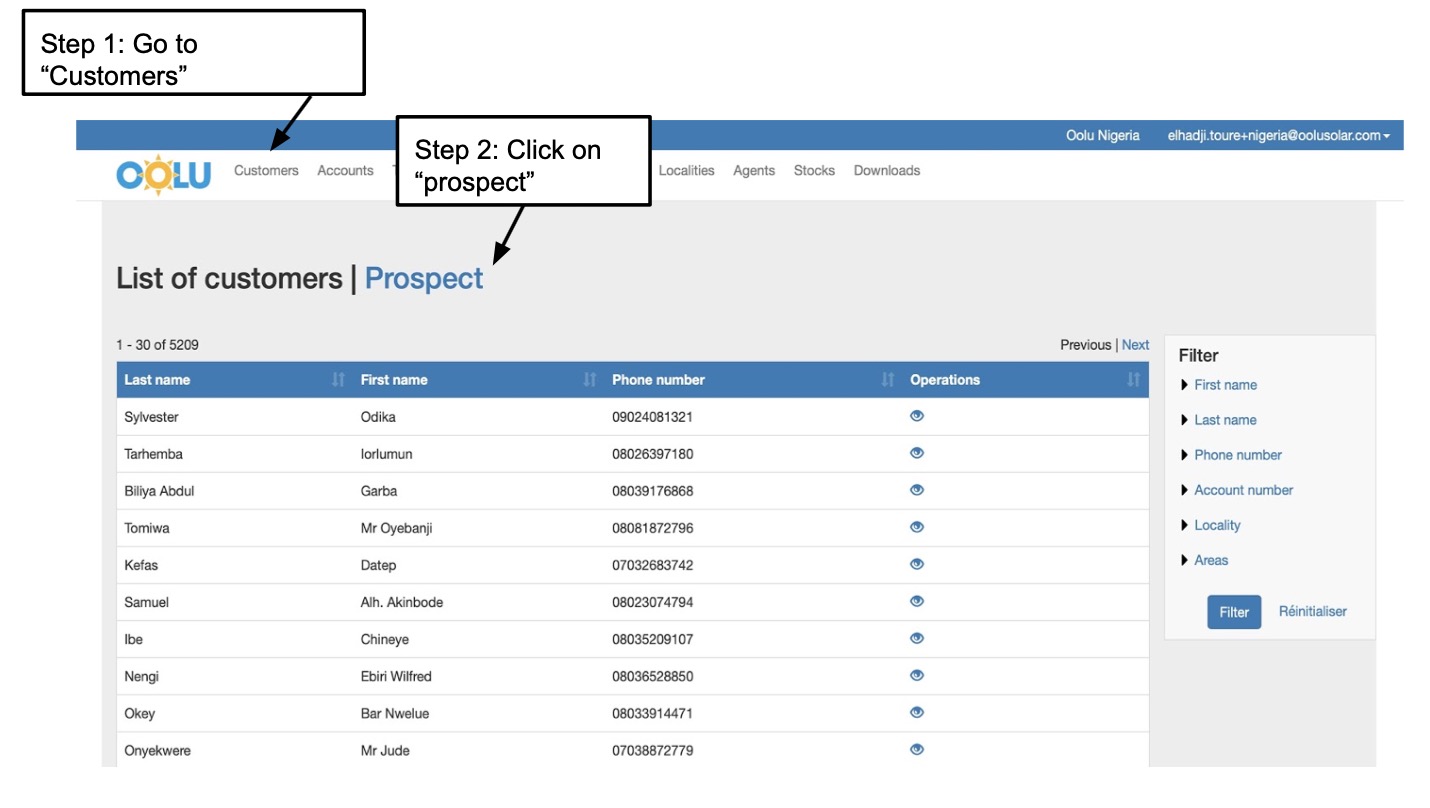Viewport: 1430px width, 808px height.
Task: Open Samuel Alh. Akinbode eye icon
Action: pyautogui.click(x=917, y=601)
